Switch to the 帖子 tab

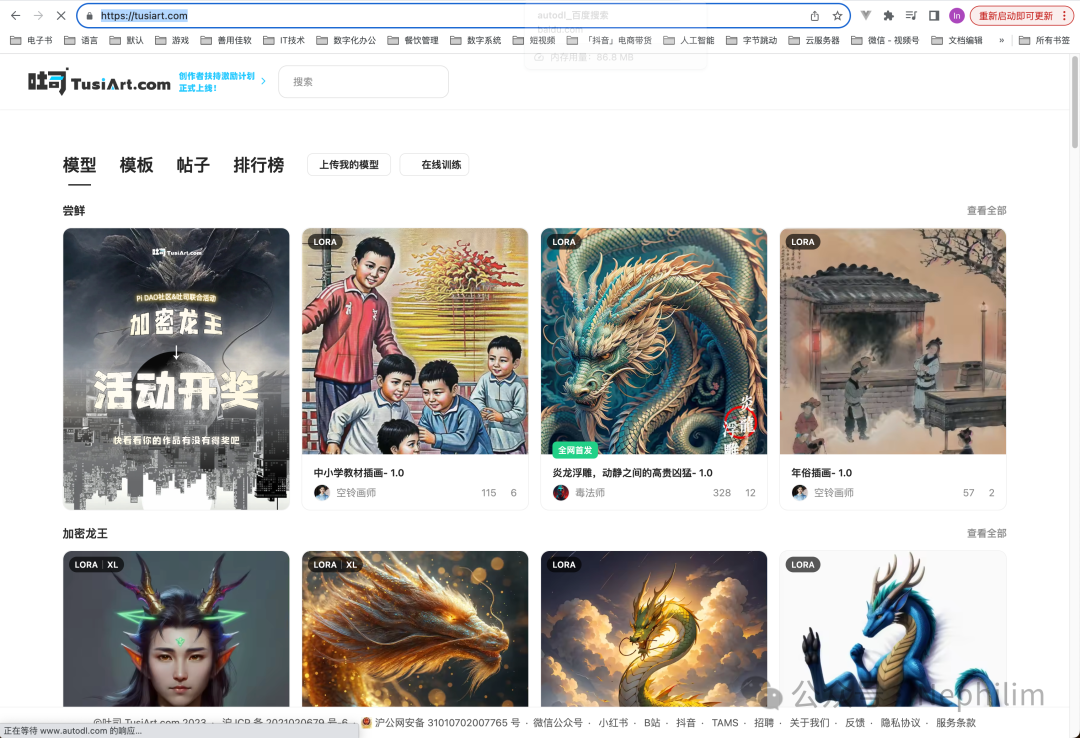(x=193, y=165)
